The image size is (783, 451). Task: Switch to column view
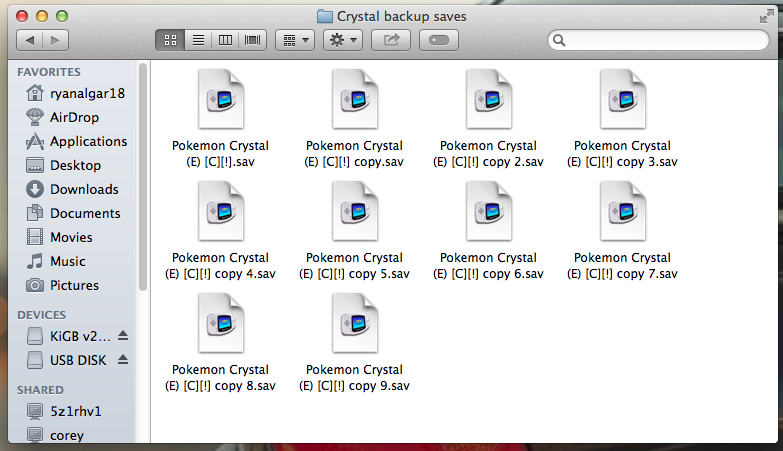coord(225,40)
